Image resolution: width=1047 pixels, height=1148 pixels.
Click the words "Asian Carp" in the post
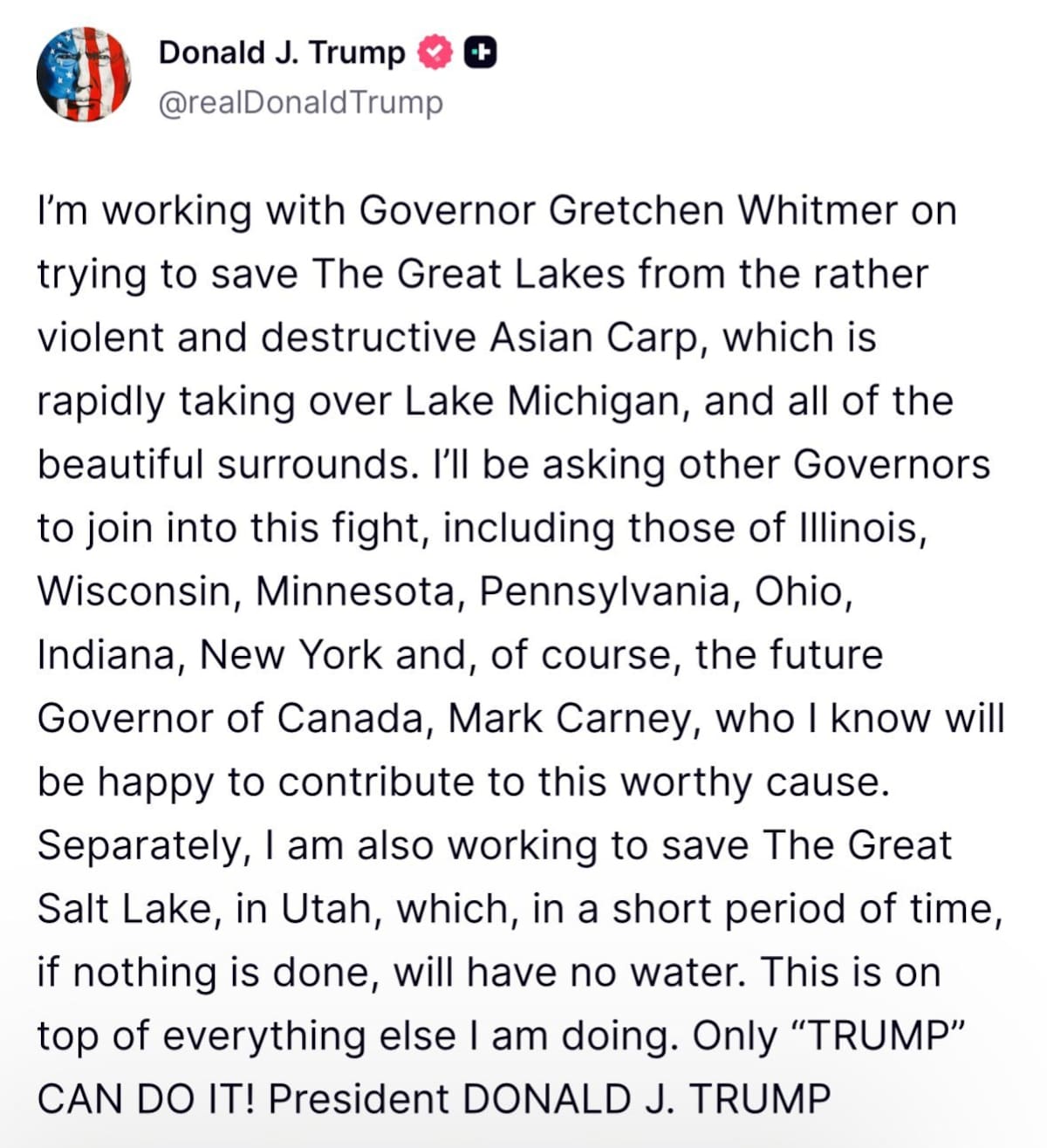[596, 338]
